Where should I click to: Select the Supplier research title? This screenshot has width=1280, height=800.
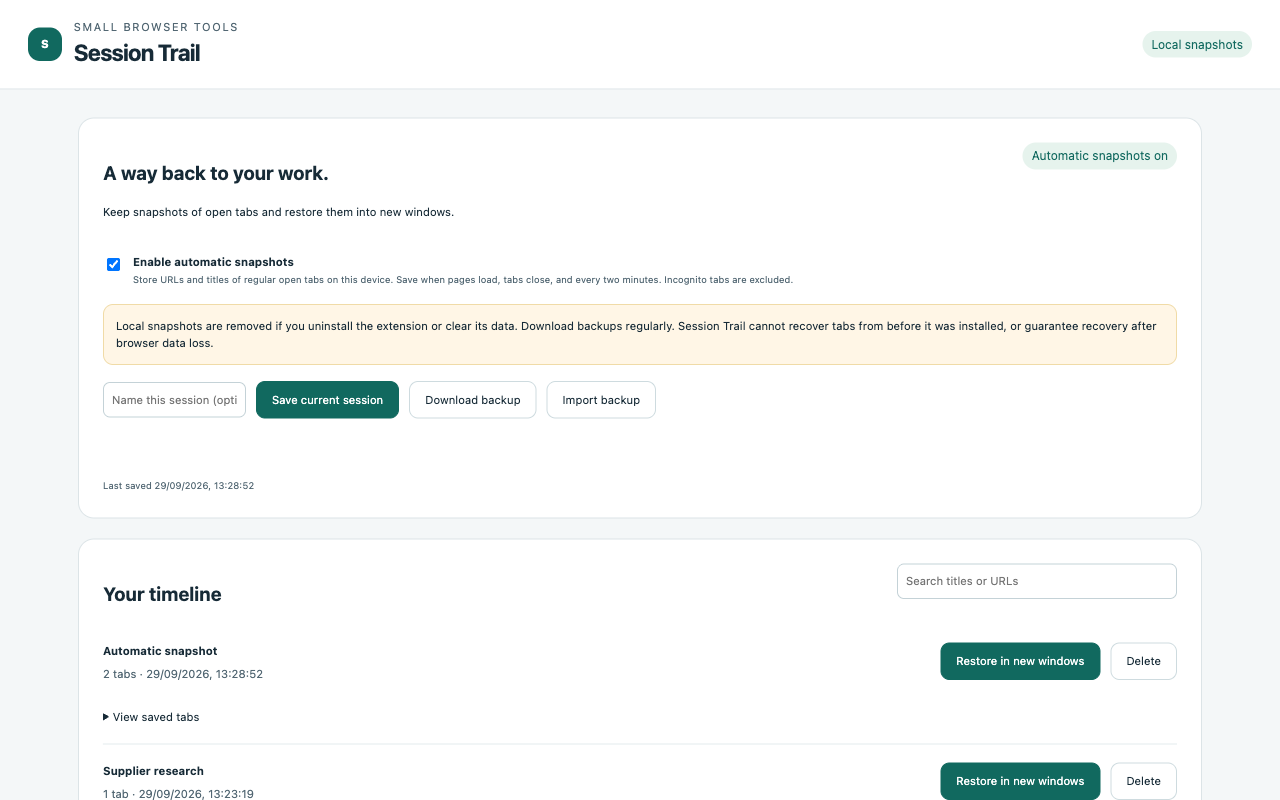pos(153,771)
